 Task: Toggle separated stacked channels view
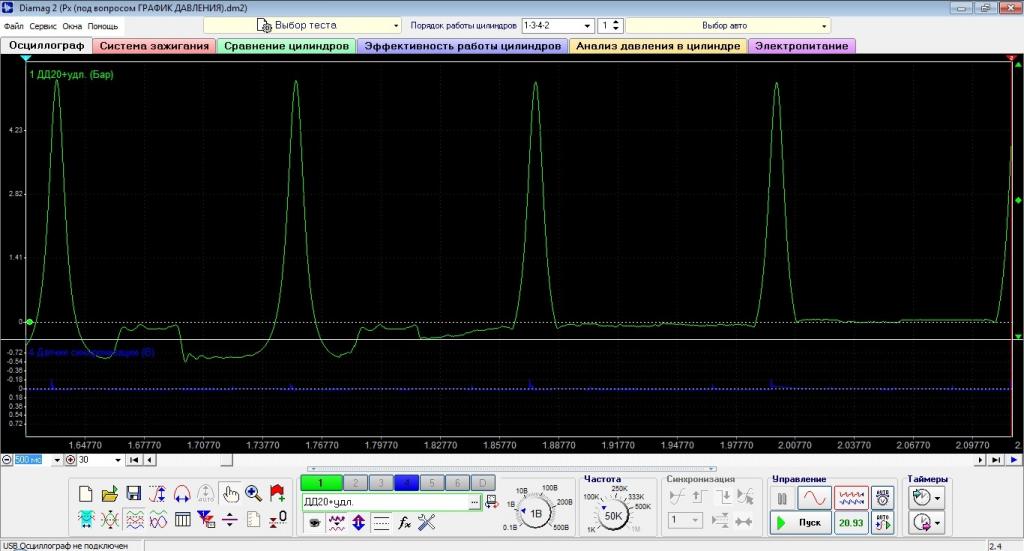pyautogui.click(x=134, y=520)
